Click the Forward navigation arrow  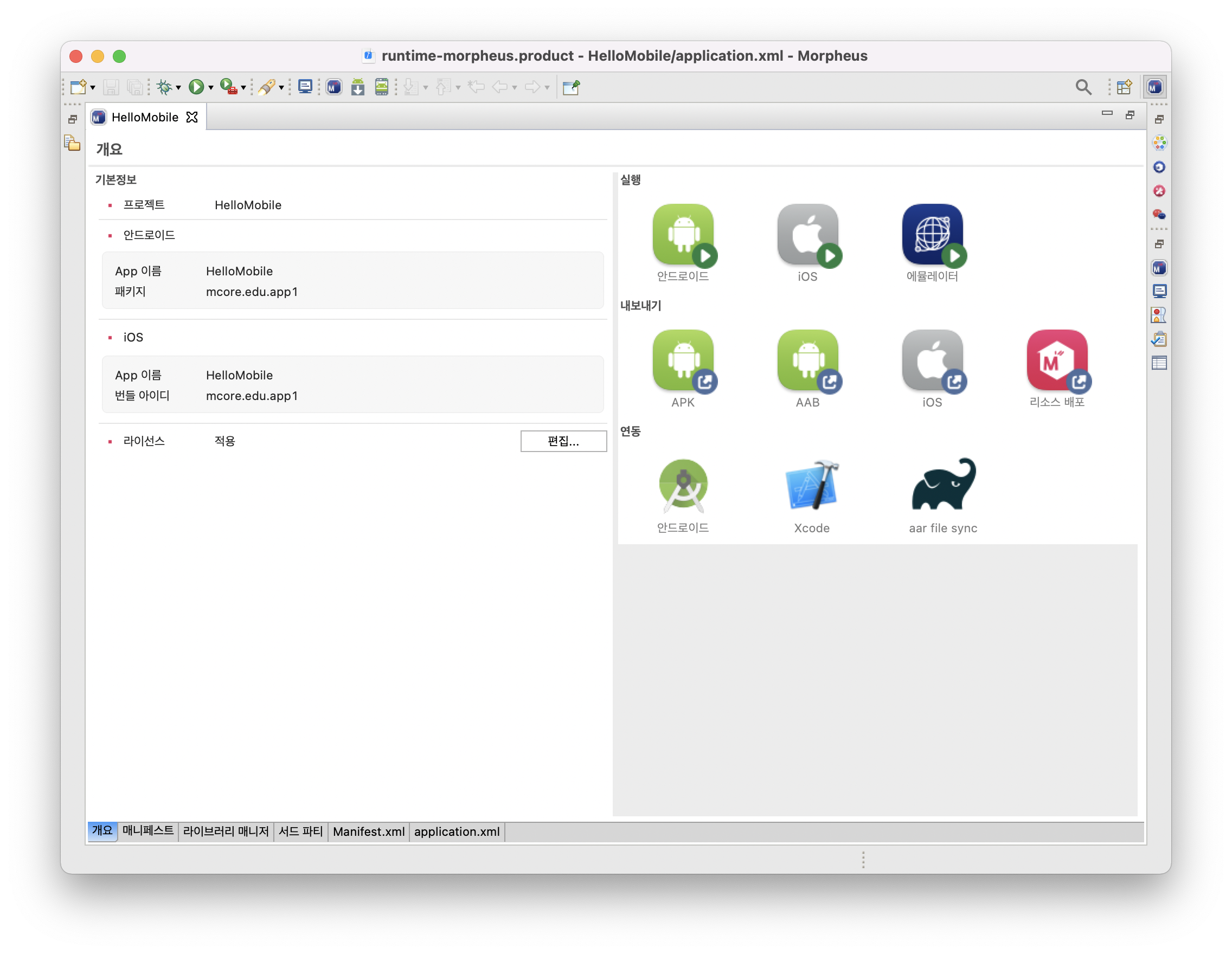tap(532, 87)
